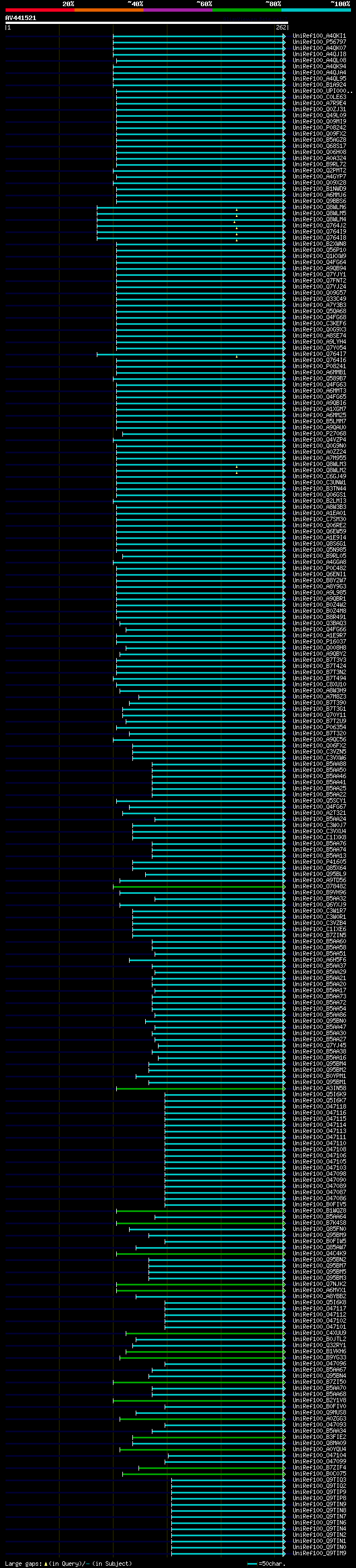356x1568 pixels.
Task: Select hit label UniRef100_P41605
Action: [x=319, y=862]
